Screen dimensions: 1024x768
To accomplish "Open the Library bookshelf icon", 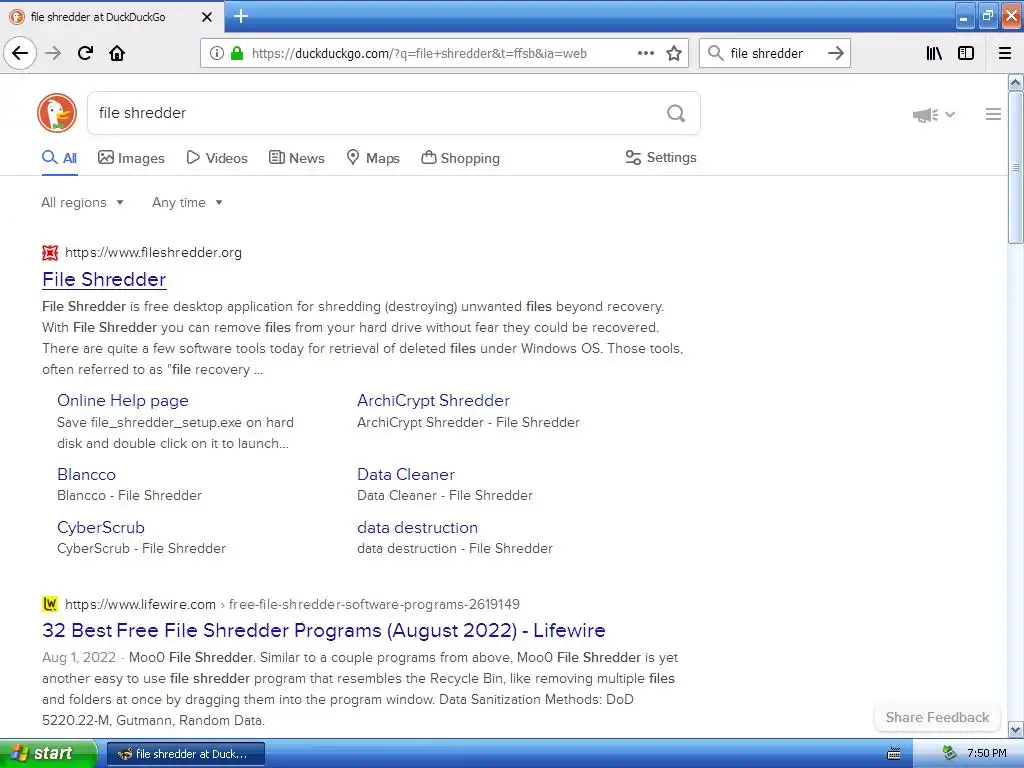I will [934, 53].
